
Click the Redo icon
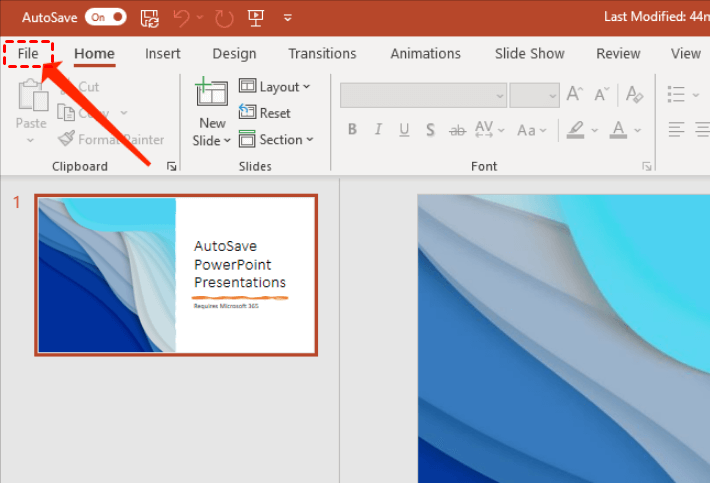click(x=224, y=19)
